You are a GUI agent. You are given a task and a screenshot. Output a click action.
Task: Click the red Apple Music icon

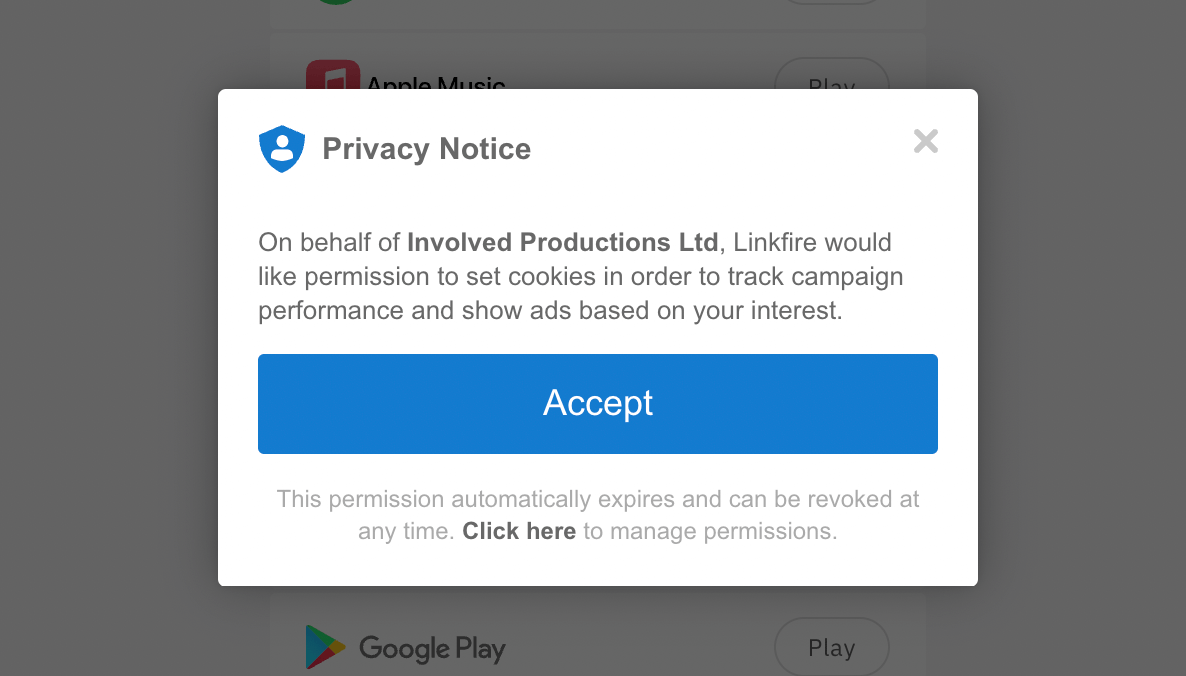point(332,76)
